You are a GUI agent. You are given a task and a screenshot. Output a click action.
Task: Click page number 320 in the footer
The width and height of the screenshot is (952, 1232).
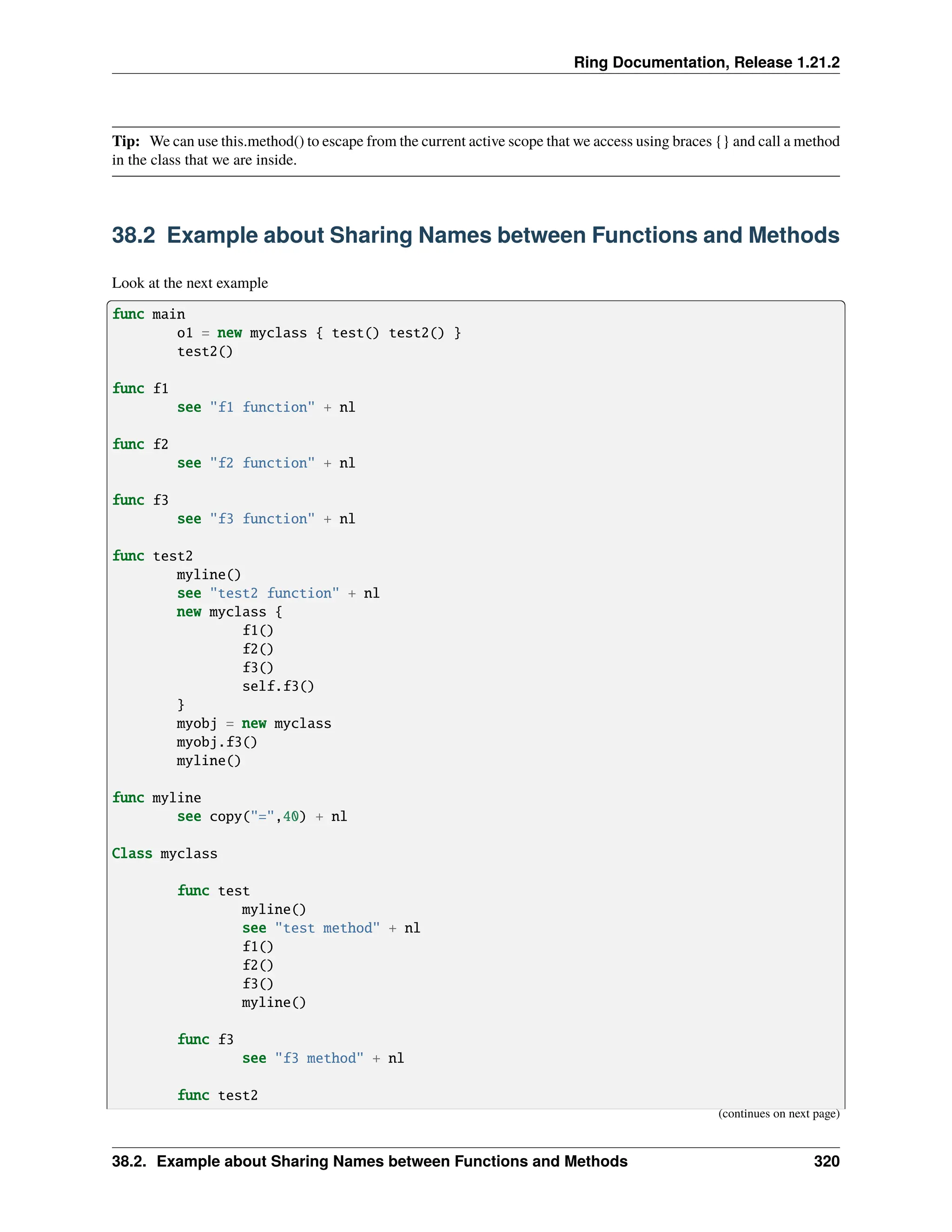[x=826, y=1161]
